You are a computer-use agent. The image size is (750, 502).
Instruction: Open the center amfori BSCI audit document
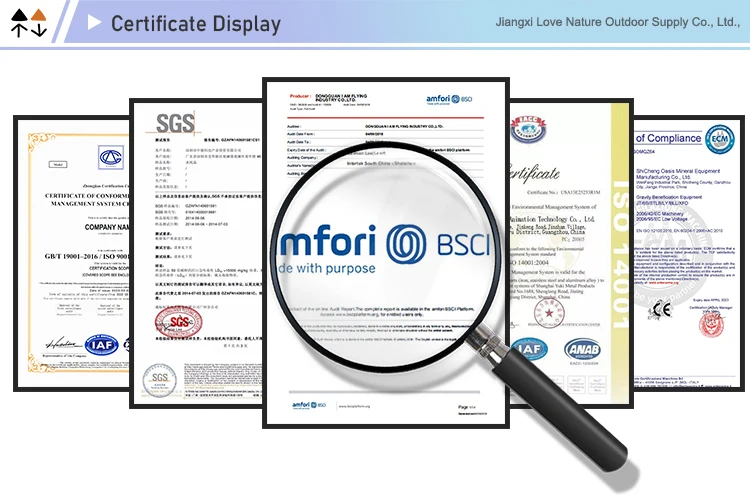[386, 252]
